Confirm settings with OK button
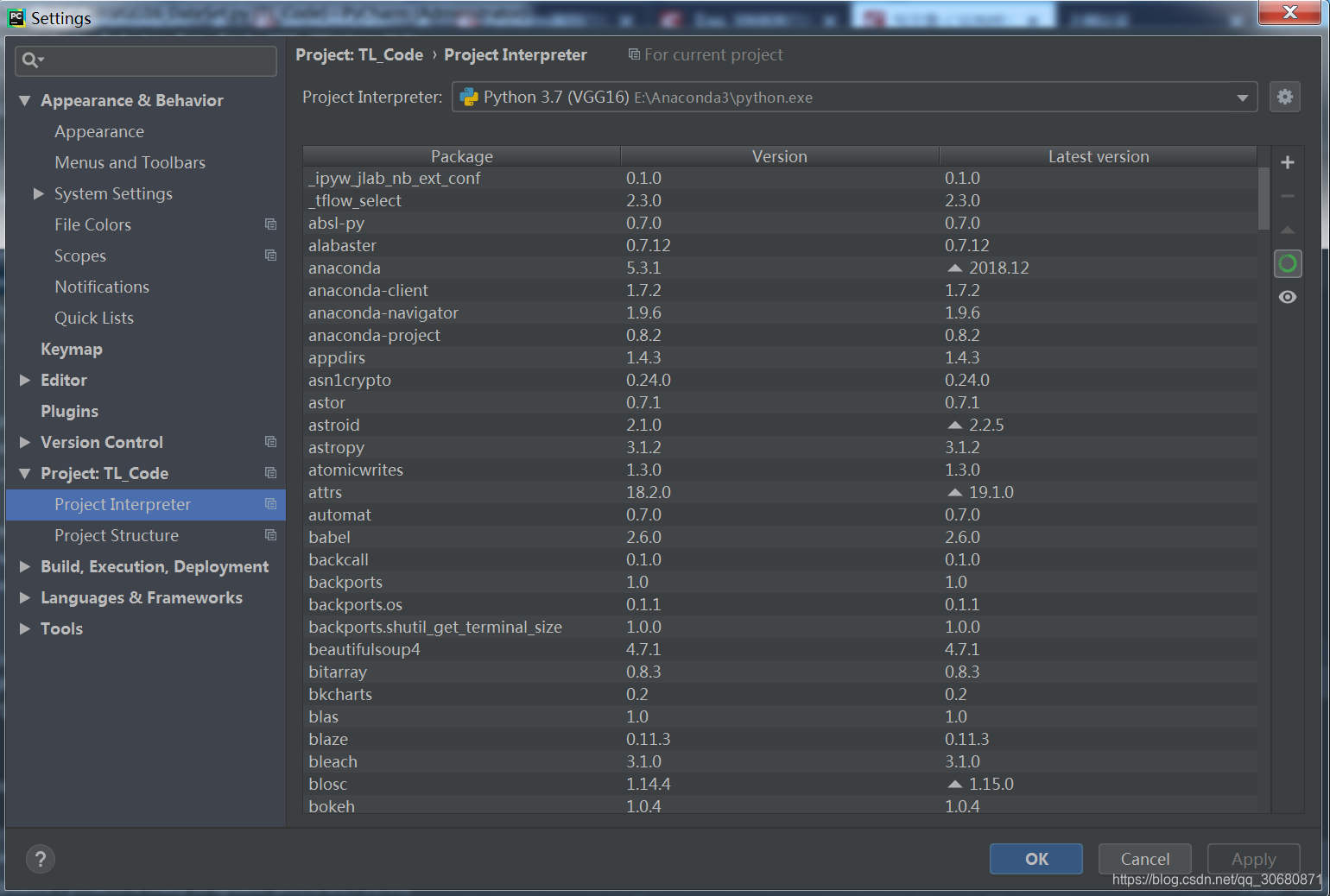The height and width of the screenshot is (896, 1330). pyautogui.click(x=1036, y=859)
